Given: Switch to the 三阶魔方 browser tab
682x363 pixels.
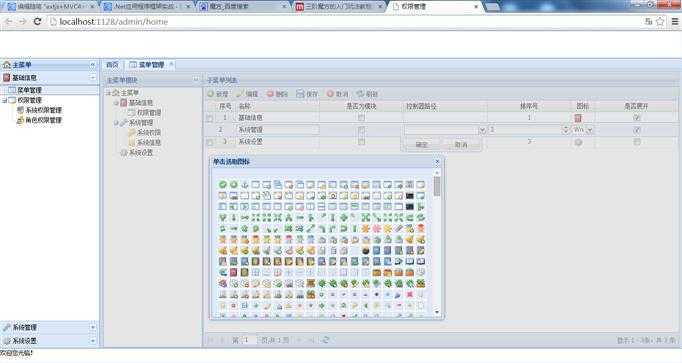Looking at the screenshot, I should pos(338,7).
